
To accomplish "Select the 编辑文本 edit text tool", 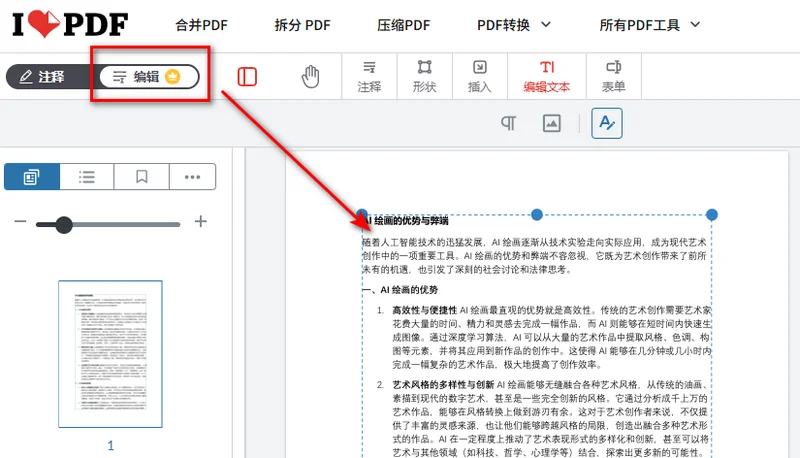I will click(547, 77).
